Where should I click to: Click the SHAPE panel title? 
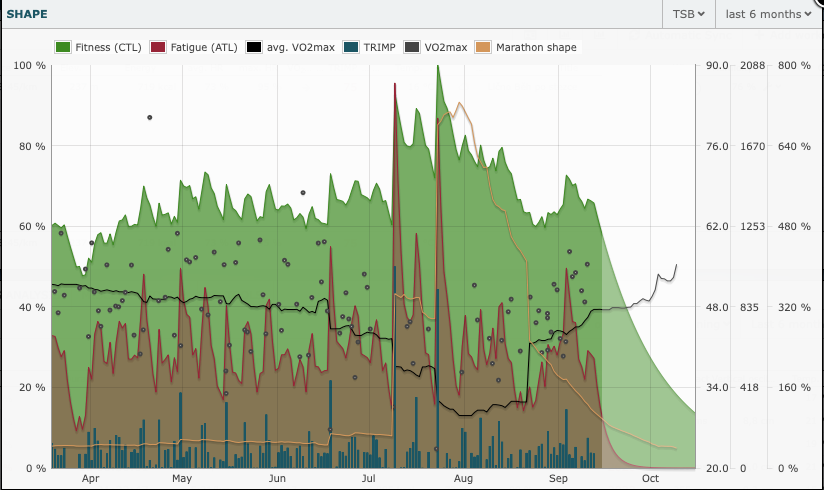click(27, 14)
